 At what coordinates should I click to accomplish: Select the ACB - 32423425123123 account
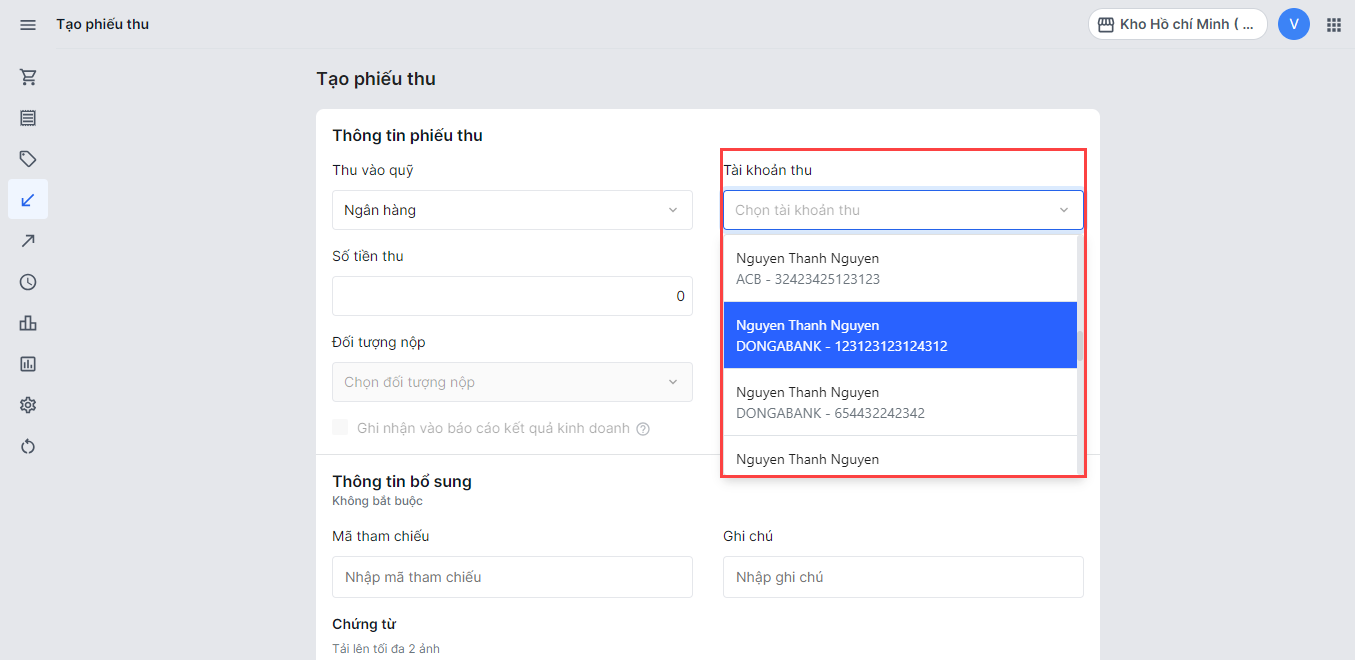pos(900,269)
